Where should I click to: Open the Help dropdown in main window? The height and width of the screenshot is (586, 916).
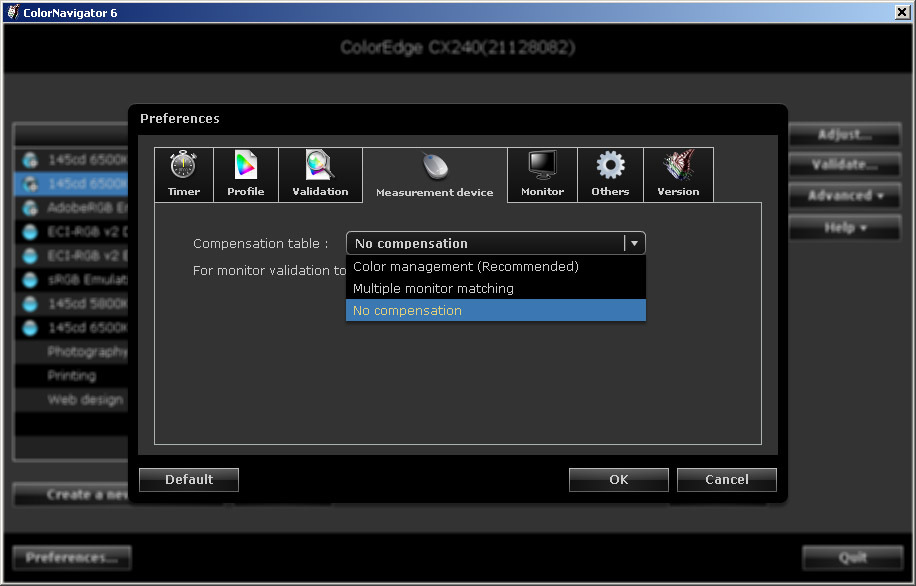pyautogui.click(x=845, y=227)
